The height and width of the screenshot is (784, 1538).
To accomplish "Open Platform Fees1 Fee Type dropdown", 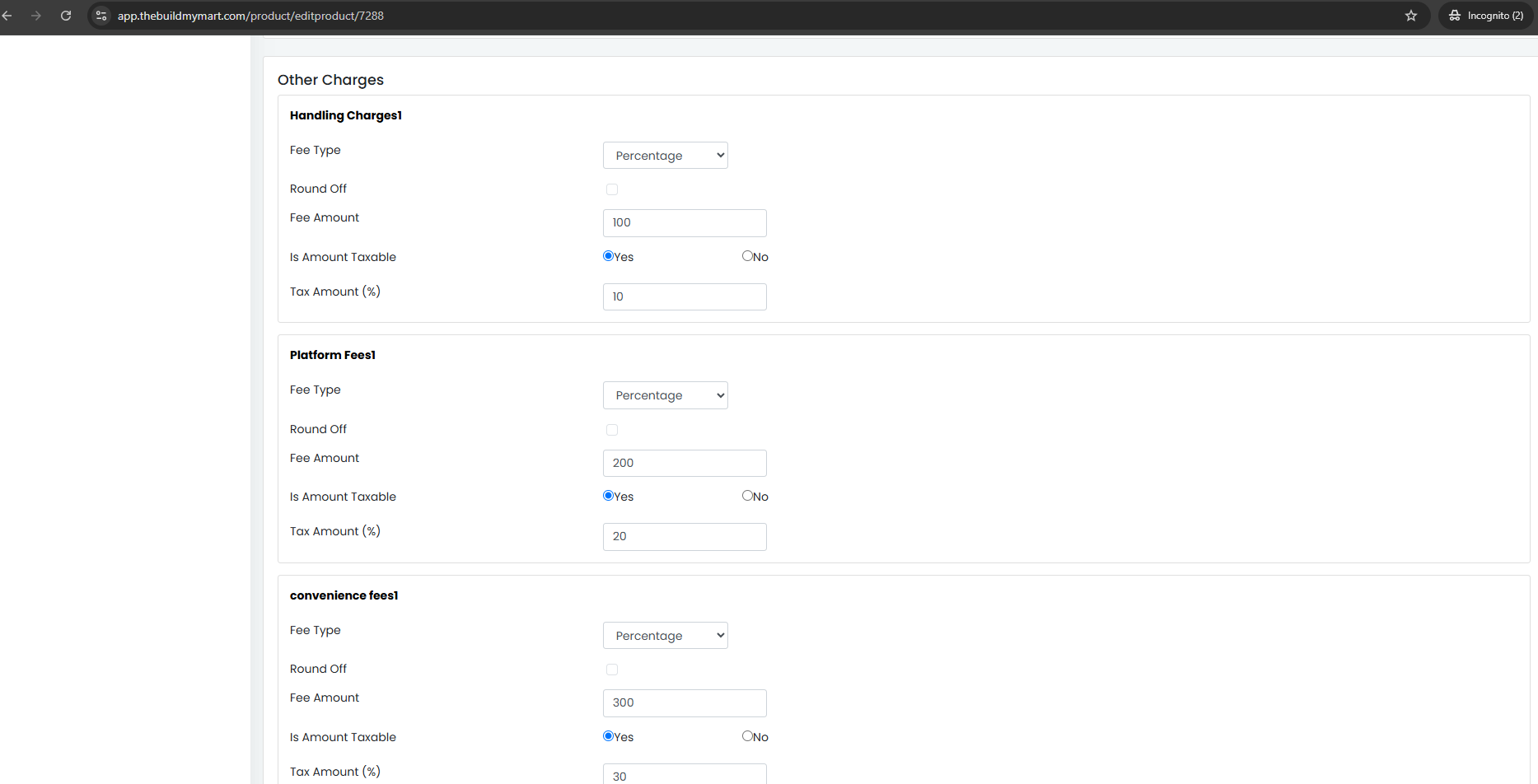I will coord(666,395).
